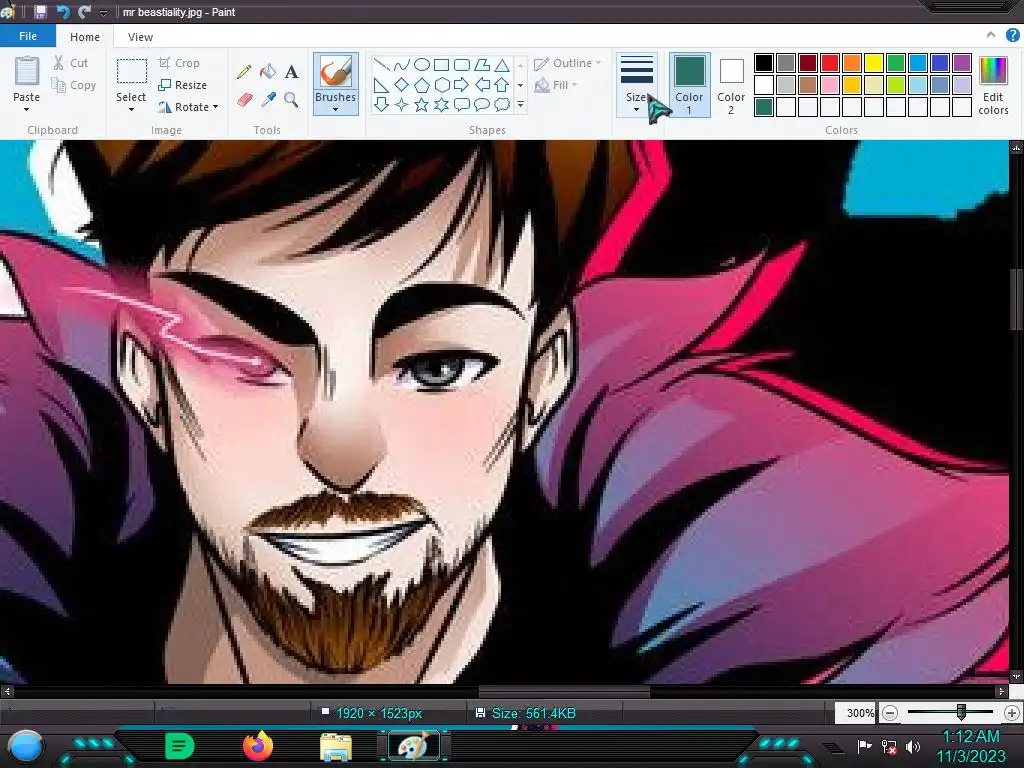
Task: Select the Eraser tool
Action: (x=244, y=100)
